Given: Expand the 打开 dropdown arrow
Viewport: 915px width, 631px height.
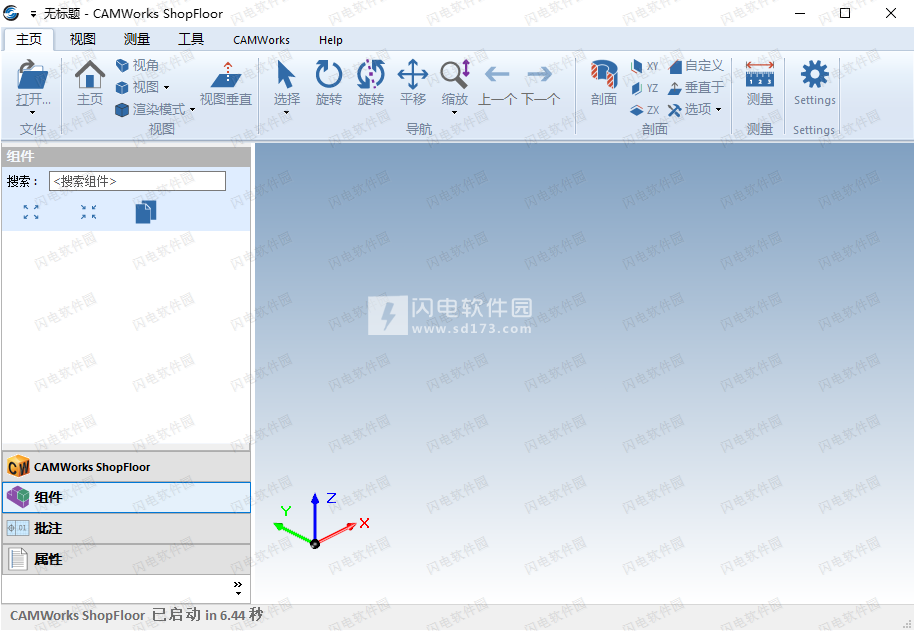Looking at the screenshot, I should pyautogui.click(x=32, y=113).
